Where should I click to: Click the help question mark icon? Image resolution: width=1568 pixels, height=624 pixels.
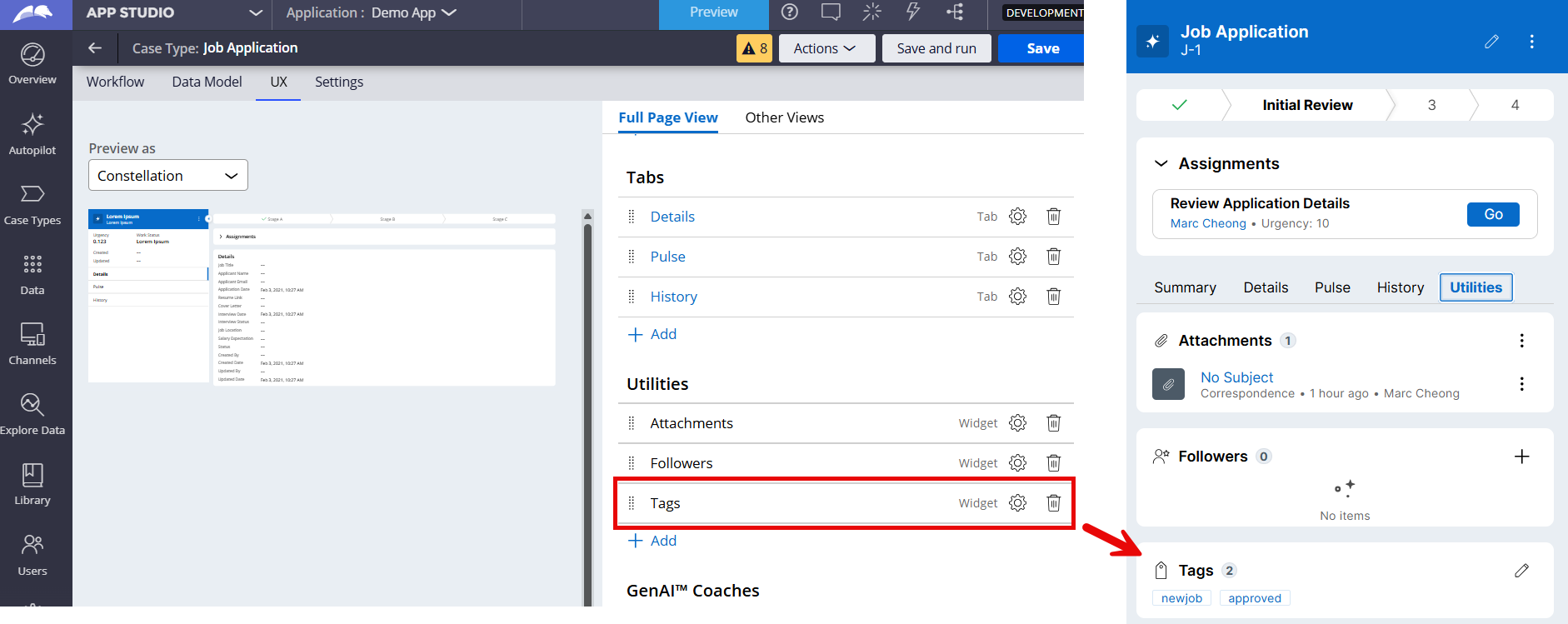790,12
